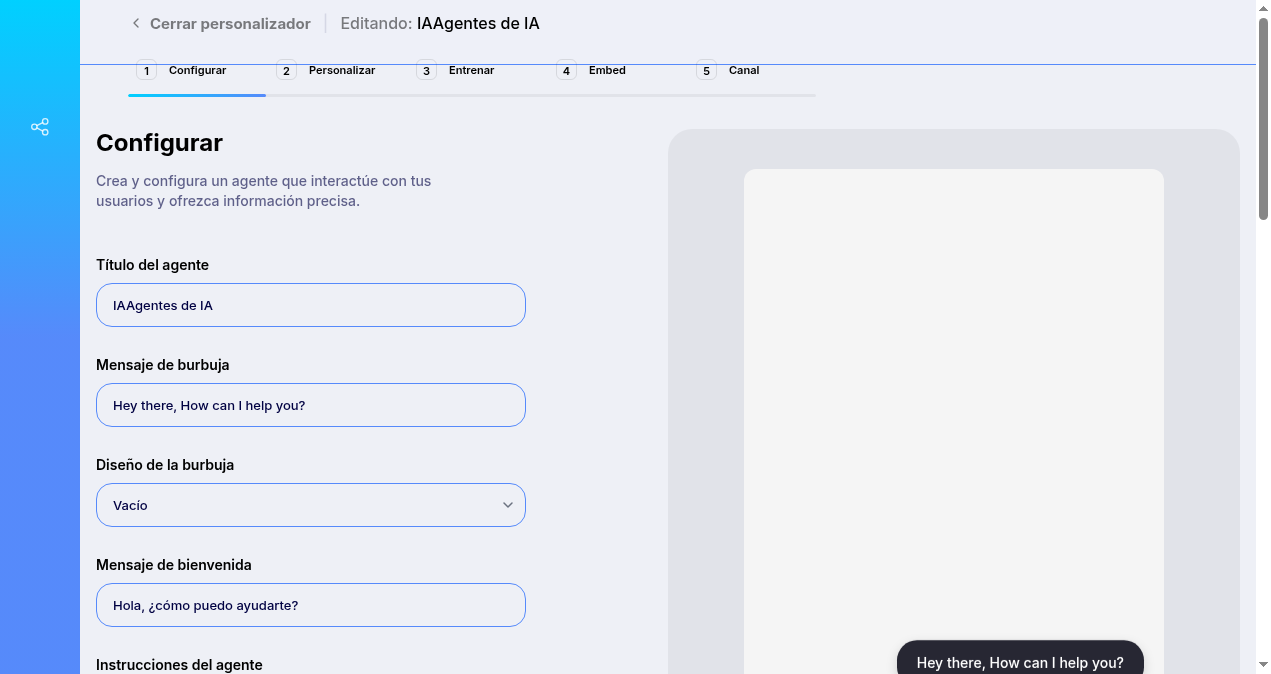Click the step 4 number badge for Embed

click(566, 70)
